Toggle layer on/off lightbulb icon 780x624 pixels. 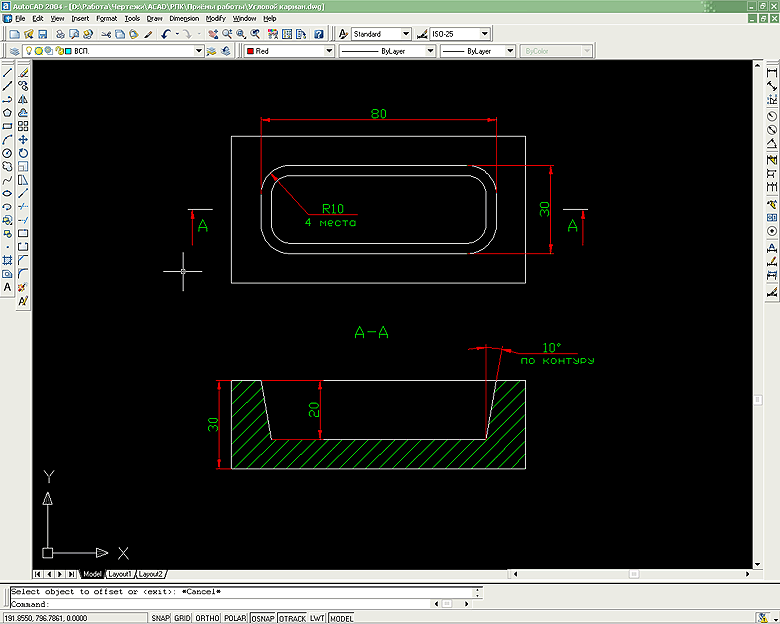(x=29, y=51)
